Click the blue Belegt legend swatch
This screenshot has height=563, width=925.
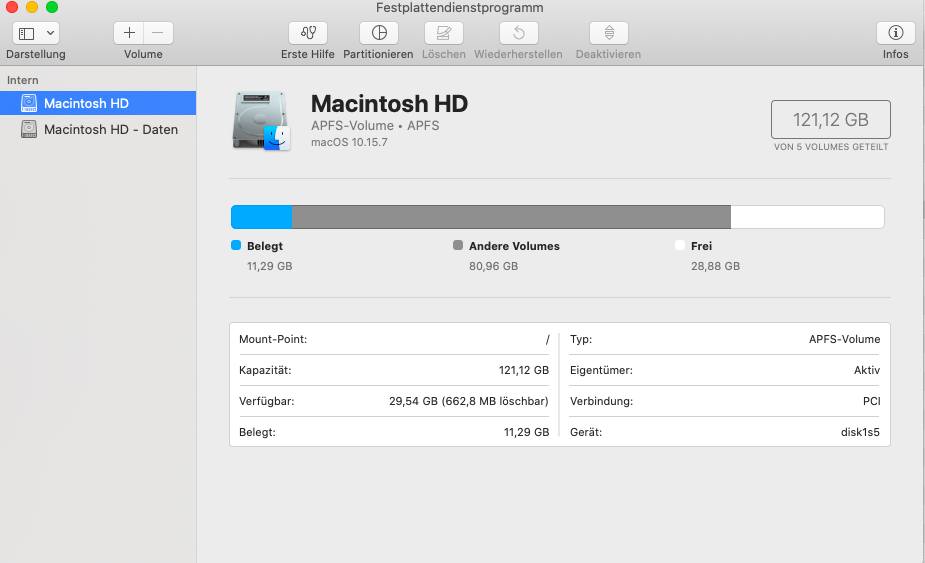(236, 245)
